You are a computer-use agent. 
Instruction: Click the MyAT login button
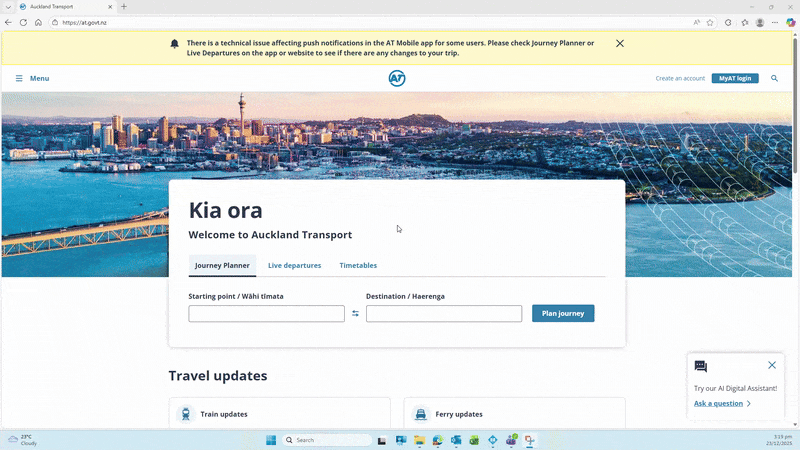(735, 78)
